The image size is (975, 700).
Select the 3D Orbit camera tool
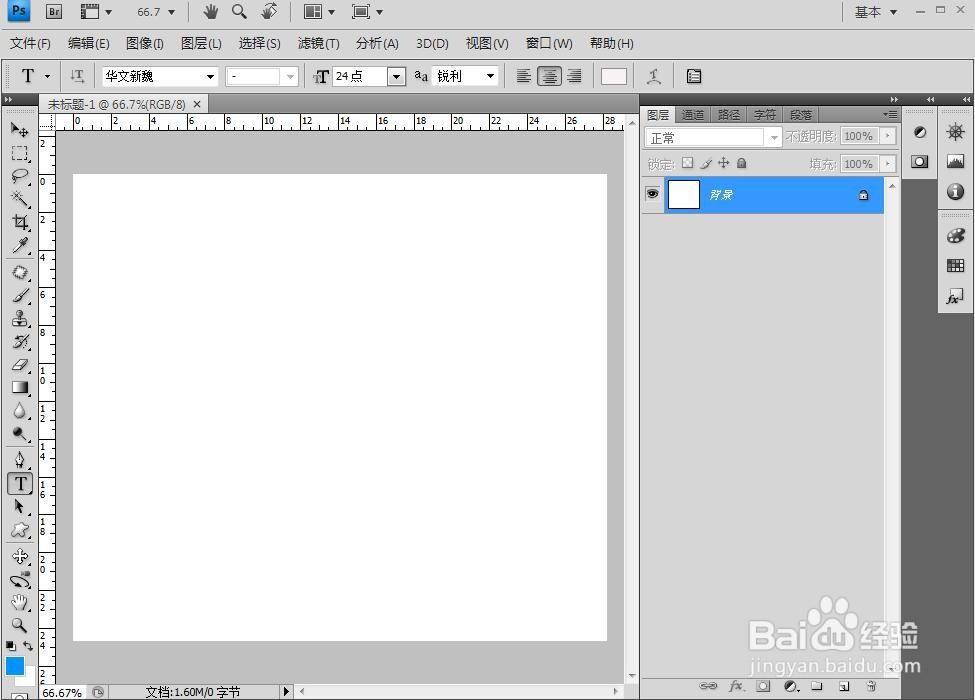pos(20,580)
